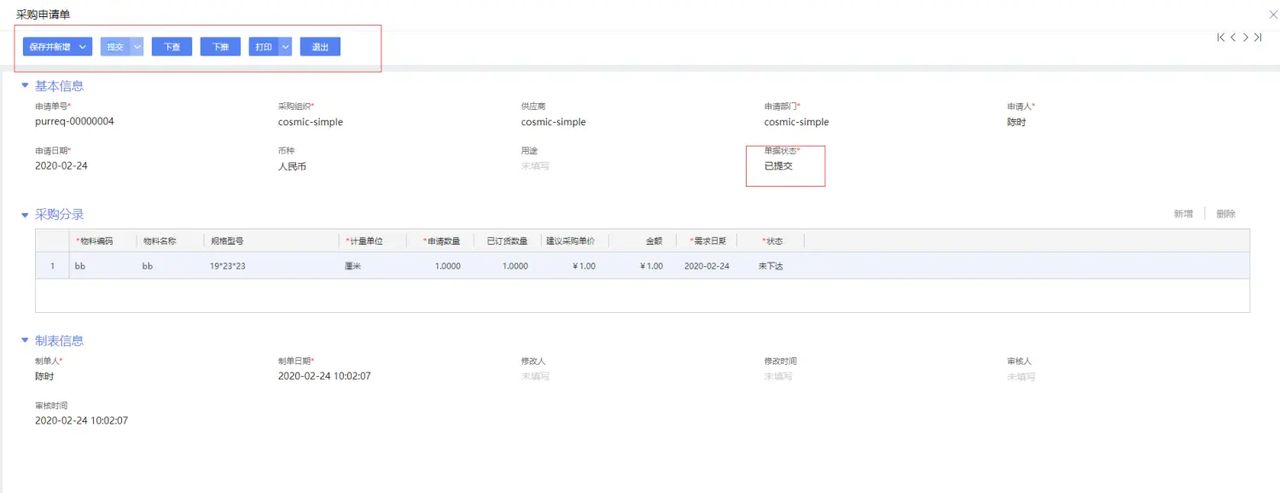Click the 单据状态 value 已提交

pyautogui.click(x=778, y=166)
